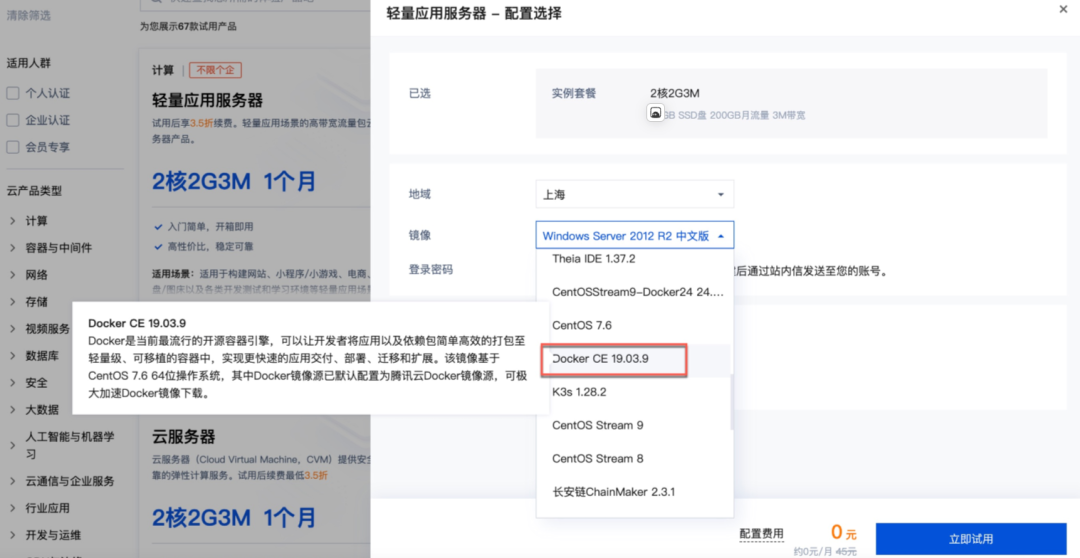Click the 清除筛选 link
Image resolution: width=1080 pixels, height=558 pixels.
(x=28, y=15)
